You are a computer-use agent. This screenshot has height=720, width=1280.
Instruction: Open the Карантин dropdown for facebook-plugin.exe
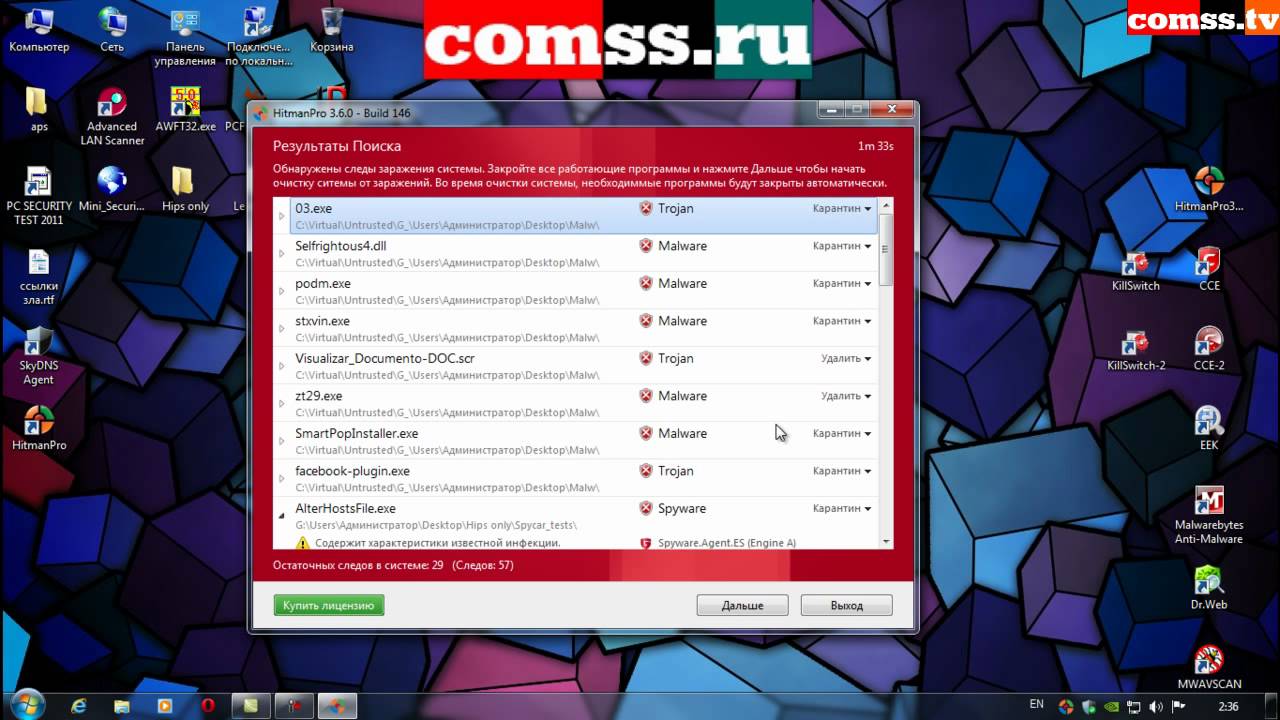click(x=841, y=471)
